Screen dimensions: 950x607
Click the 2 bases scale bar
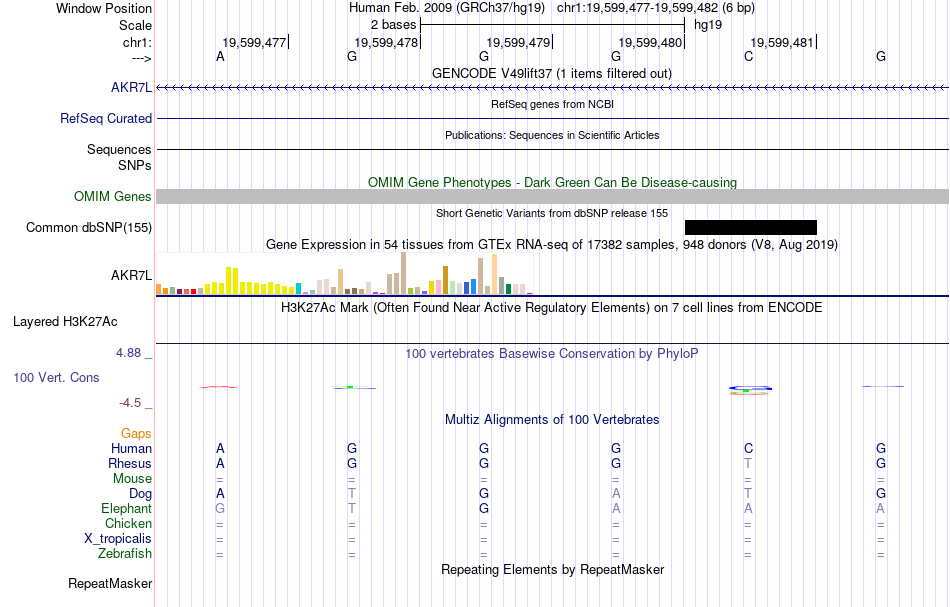(552, 25)
